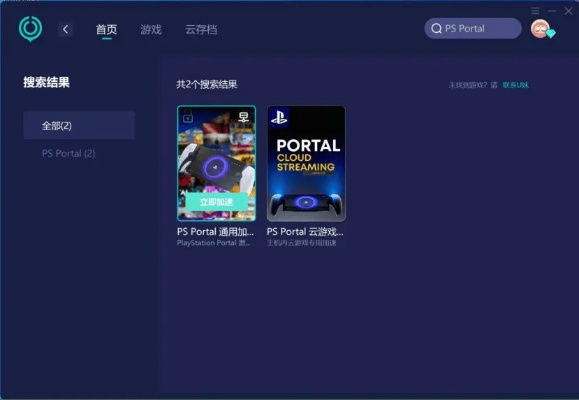579x400 pixels.
Task: Close the accelerator window
Action: coord(568,11)
